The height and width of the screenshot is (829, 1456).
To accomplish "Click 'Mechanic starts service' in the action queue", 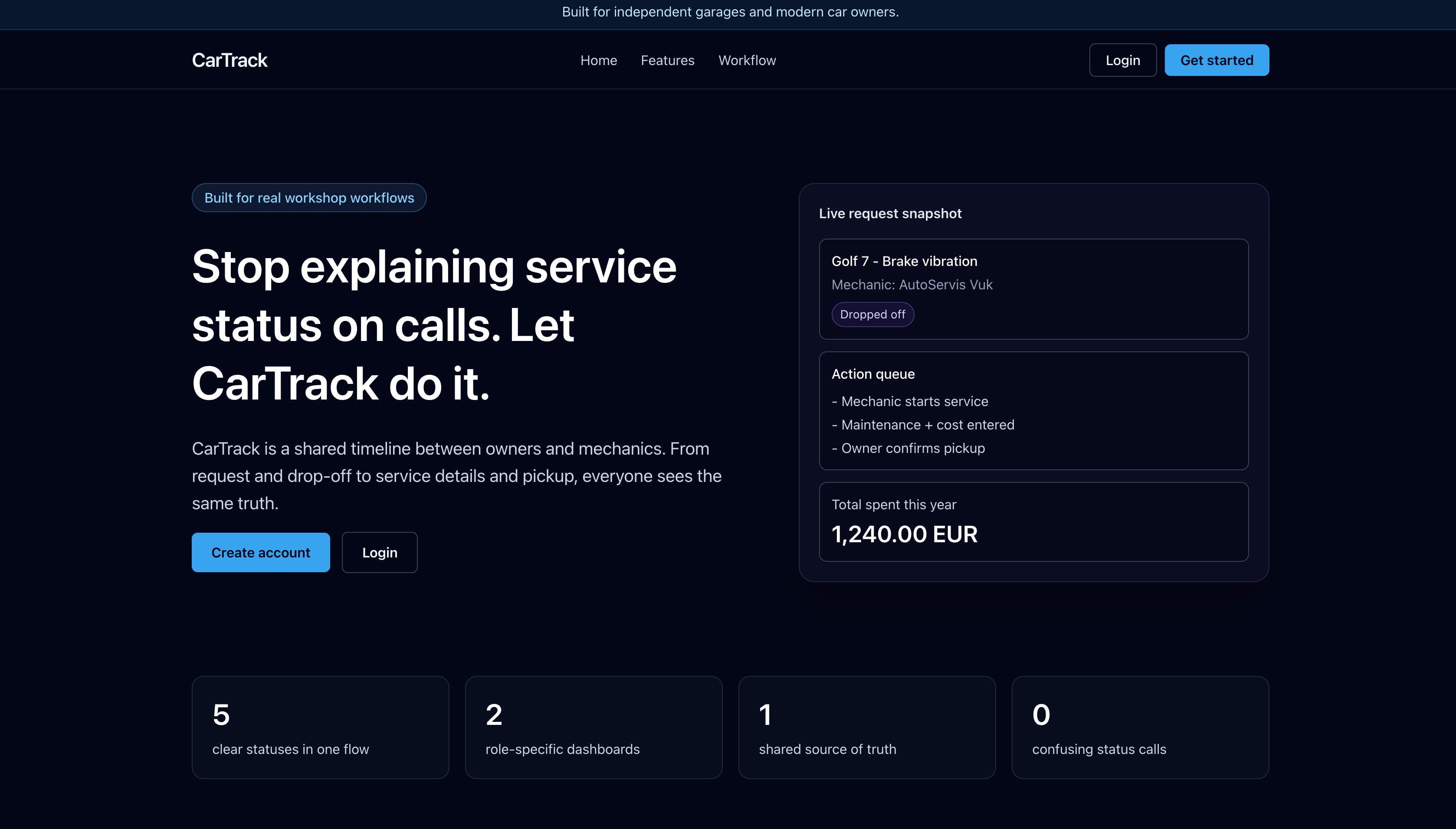I will 910,401.
